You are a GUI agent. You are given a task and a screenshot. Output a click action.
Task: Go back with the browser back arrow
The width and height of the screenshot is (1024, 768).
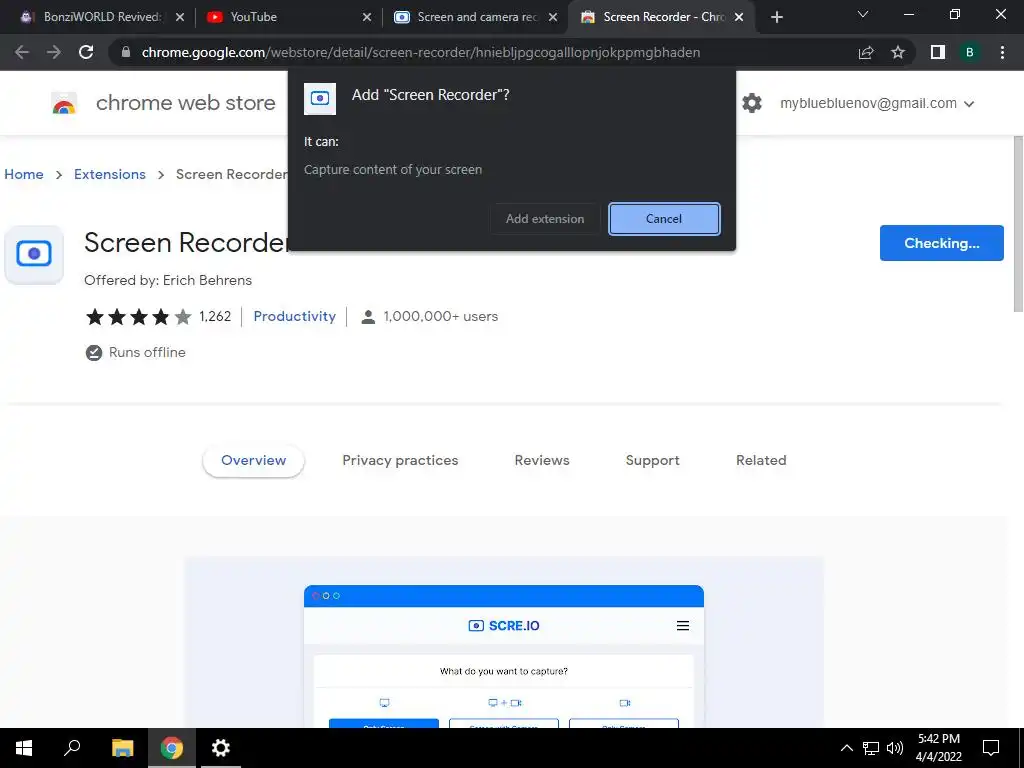[x=22, y=52]
